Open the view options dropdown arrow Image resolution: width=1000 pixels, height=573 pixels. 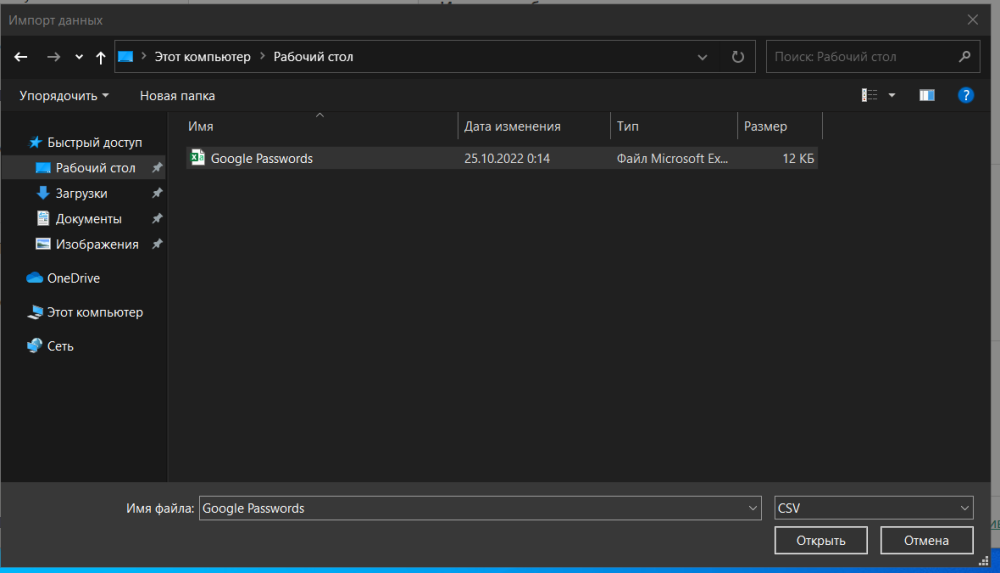892,95
